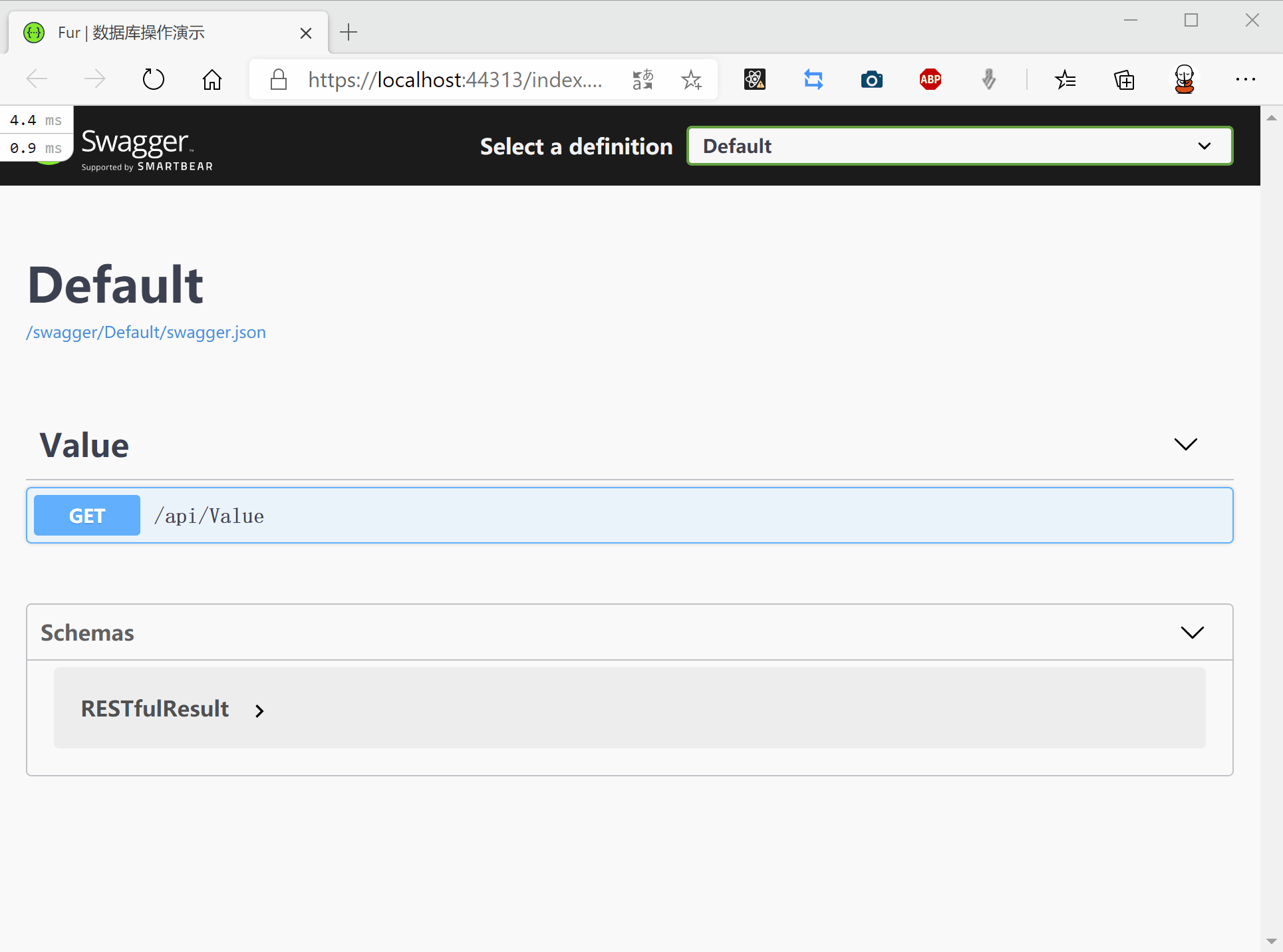The width and height of the screenshot is (1283, 952).
Task: Expand the RESTfulResult schema arrow
Action: (259, 711)
